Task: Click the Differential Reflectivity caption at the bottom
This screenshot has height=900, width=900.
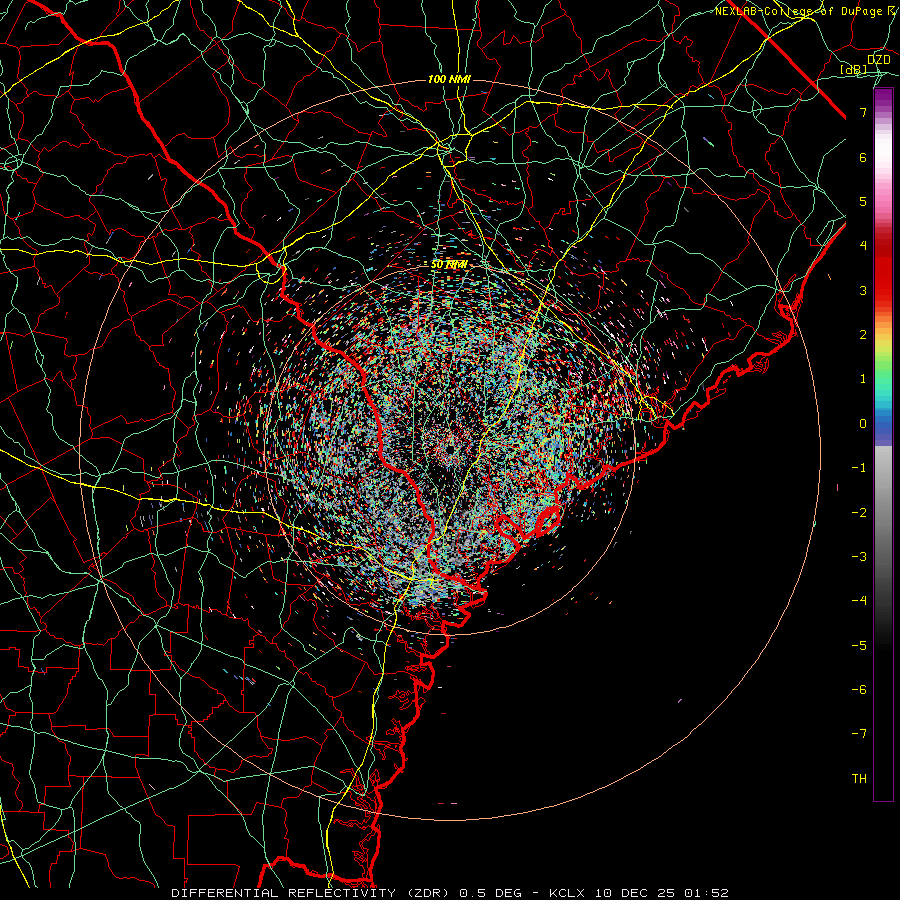Action: (x=450, y=893)
